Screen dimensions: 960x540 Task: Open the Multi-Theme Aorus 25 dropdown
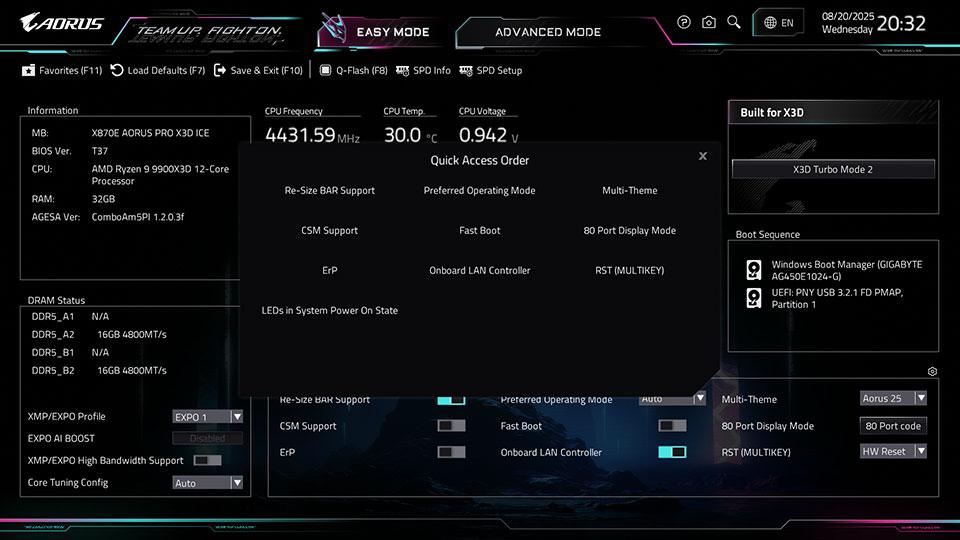[x=893, y=398]
